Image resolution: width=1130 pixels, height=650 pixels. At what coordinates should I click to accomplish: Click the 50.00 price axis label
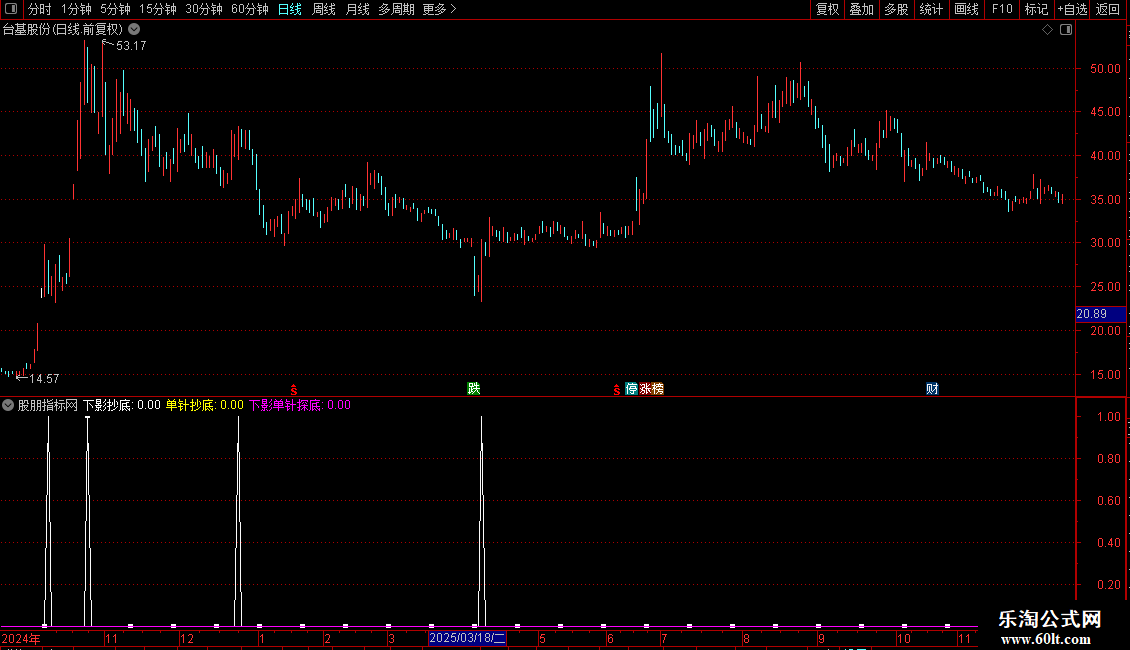coord(1105,68)
